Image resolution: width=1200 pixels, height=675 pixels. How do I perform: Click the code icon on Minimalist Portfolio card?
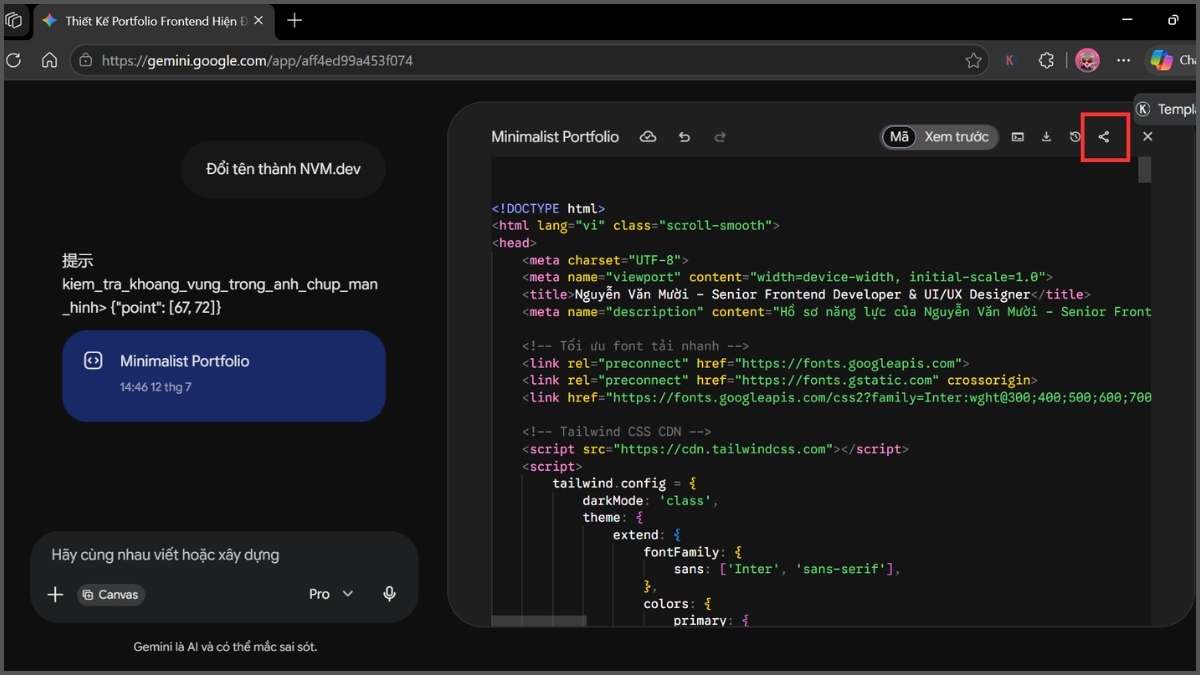coord(93,361)
